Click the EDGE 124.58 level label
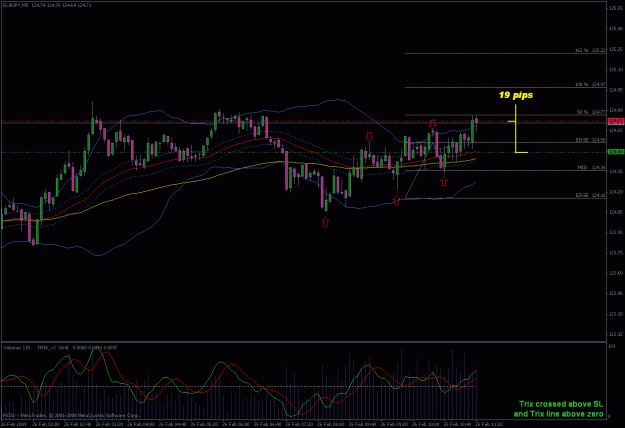The image size is (625, 428). click(x=590, y=140)
